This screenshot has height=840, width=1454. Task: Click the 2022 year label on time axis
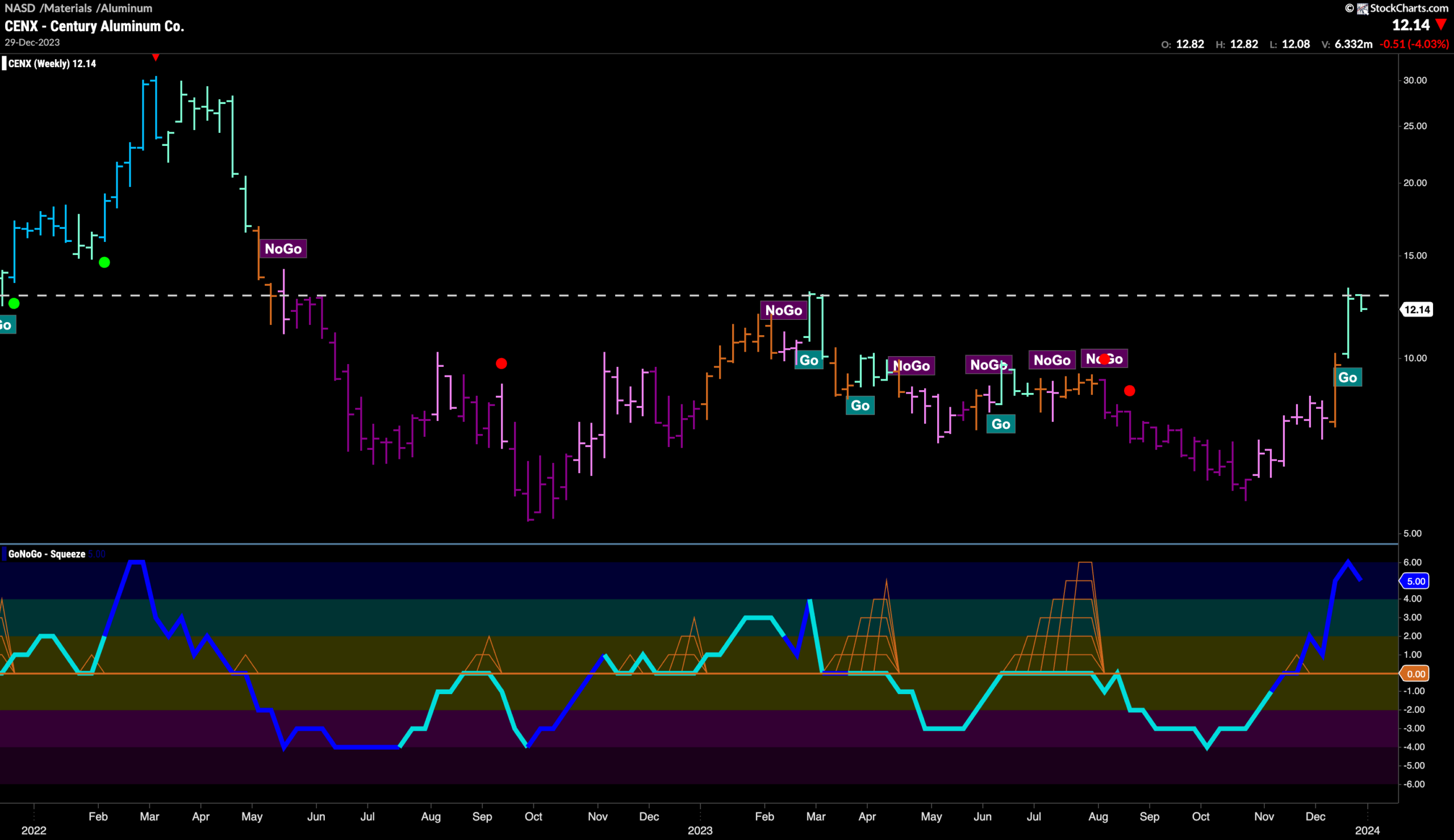click(34, 831)
